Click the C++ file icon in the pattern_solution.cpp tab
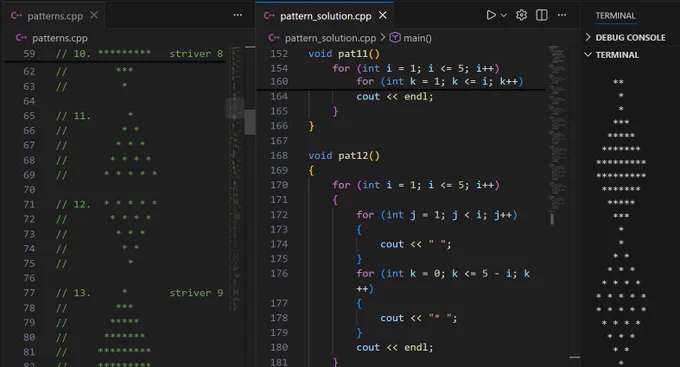Viewport: 680px width, 367px height. pyautogui.click(x=269, y=16)
